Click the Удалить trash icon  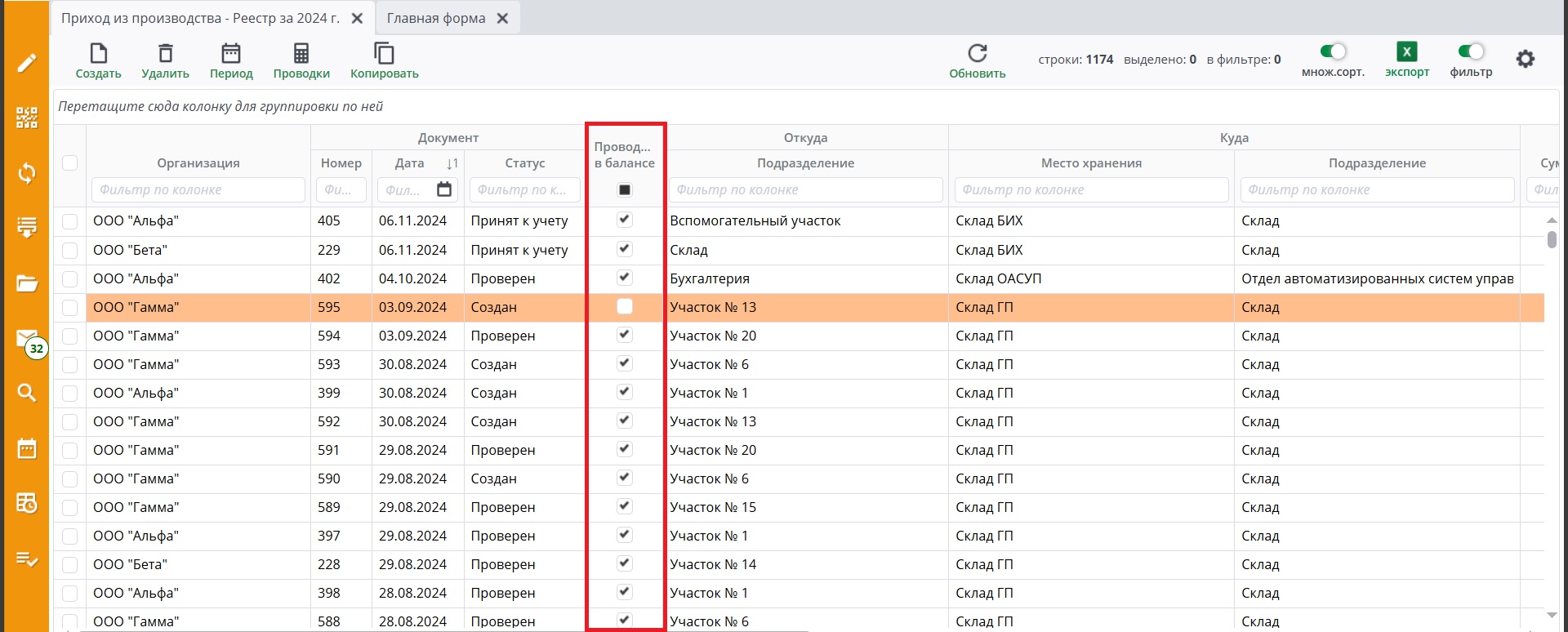pos(165,54)
